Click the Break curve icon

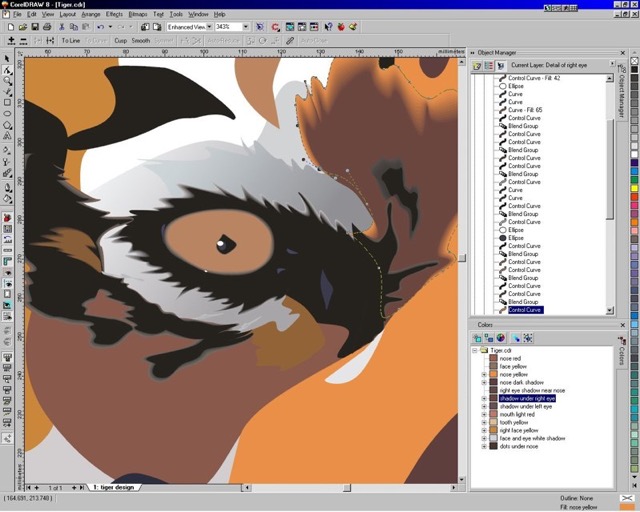50,40
